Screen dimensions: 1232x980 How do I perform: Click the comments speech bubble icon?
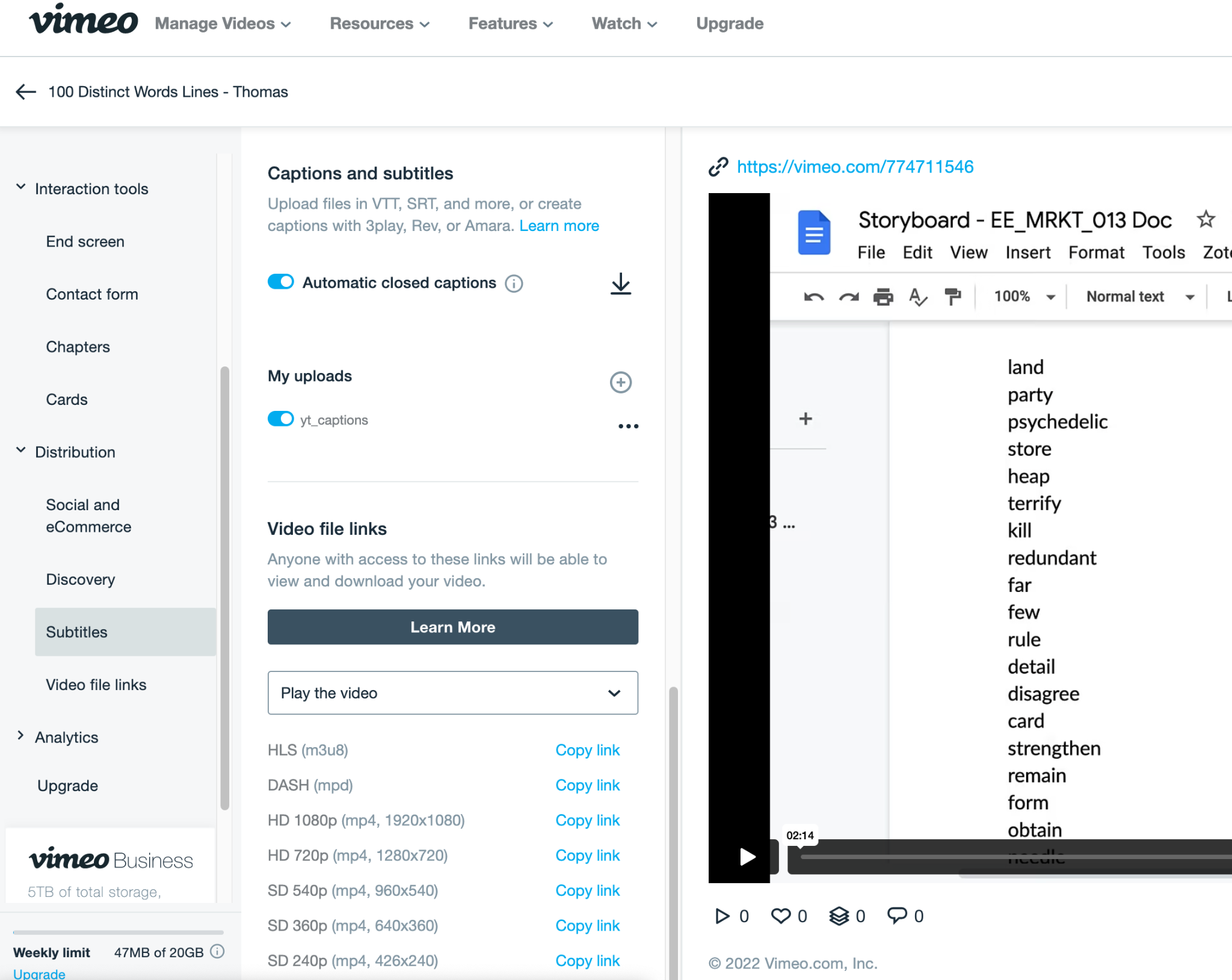[x=897, y=916]
